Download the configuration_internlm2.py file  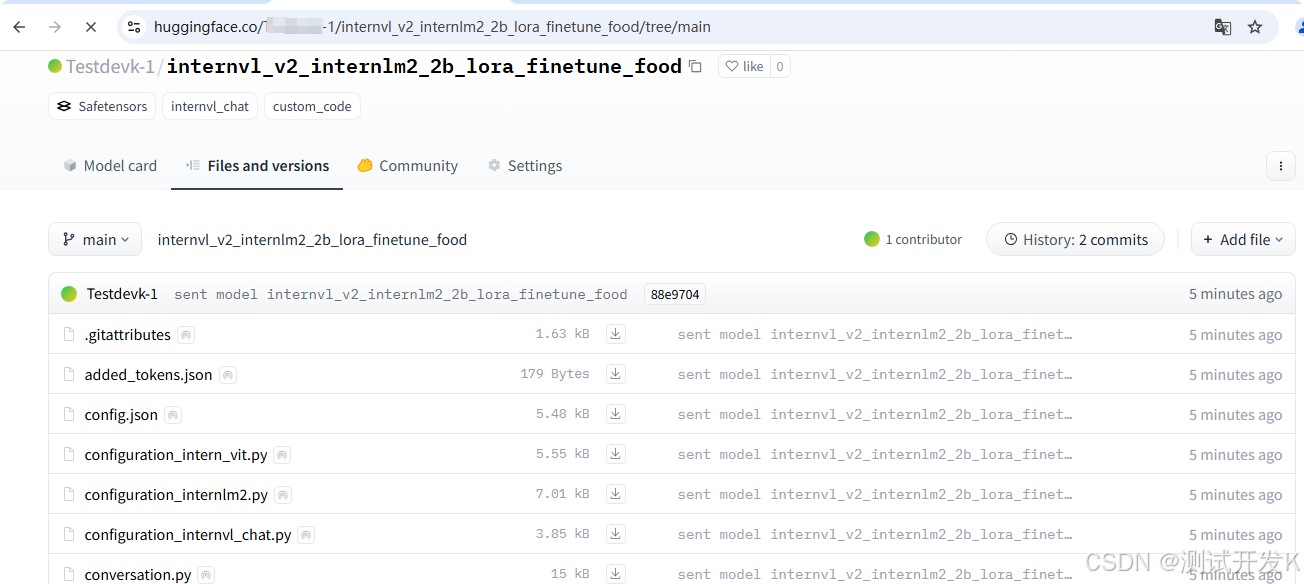(x=616, y=494)
